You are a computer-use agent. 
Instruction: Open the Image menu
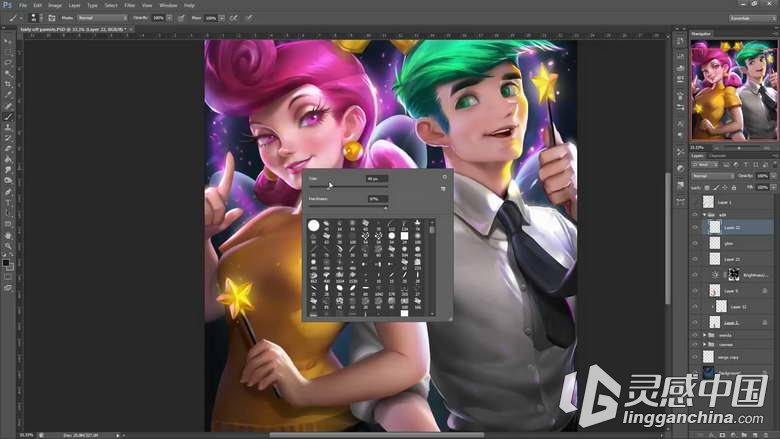[55, 5]
